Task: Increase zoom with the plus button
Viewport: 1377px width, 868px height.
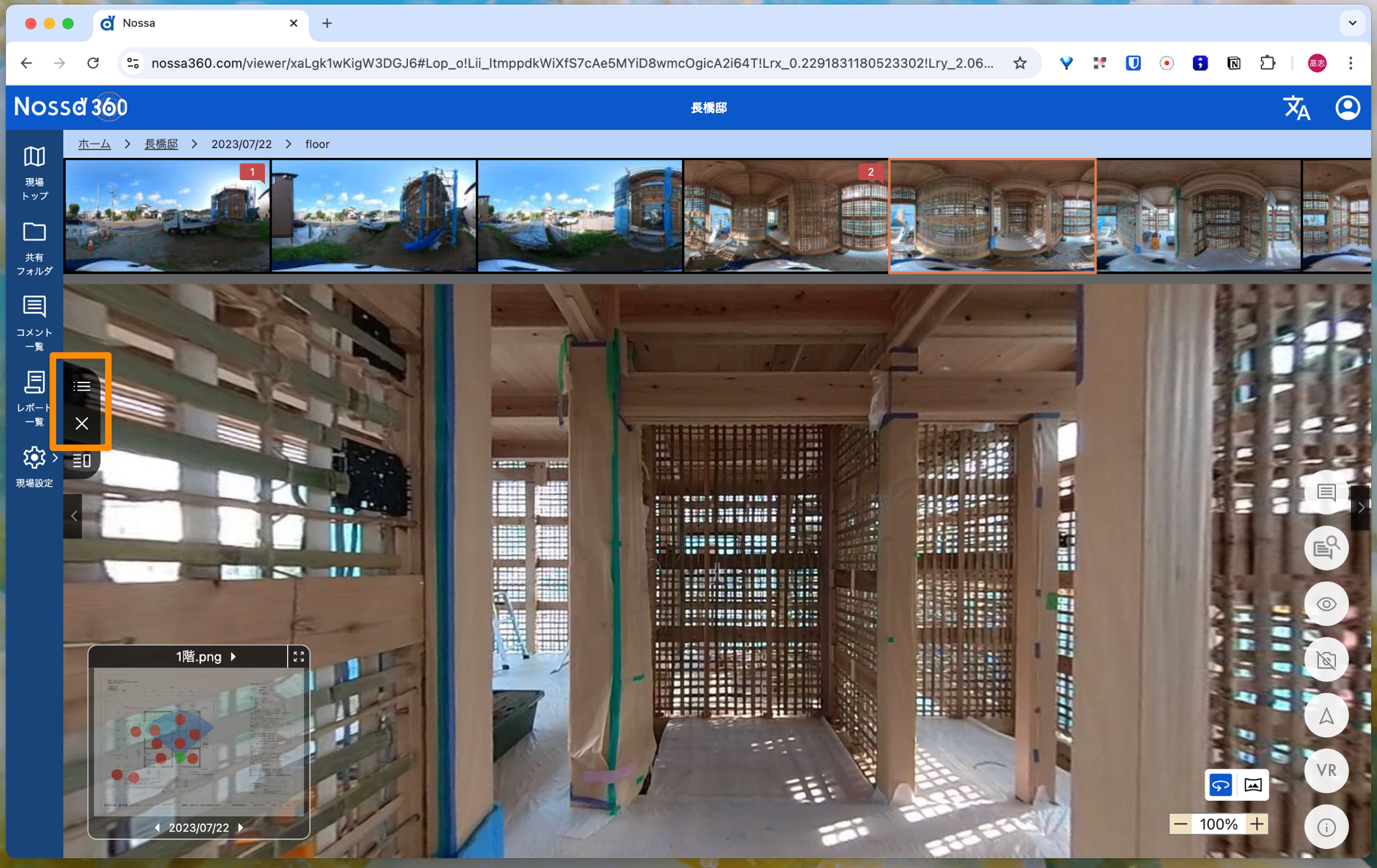Action: [1257, 824]
